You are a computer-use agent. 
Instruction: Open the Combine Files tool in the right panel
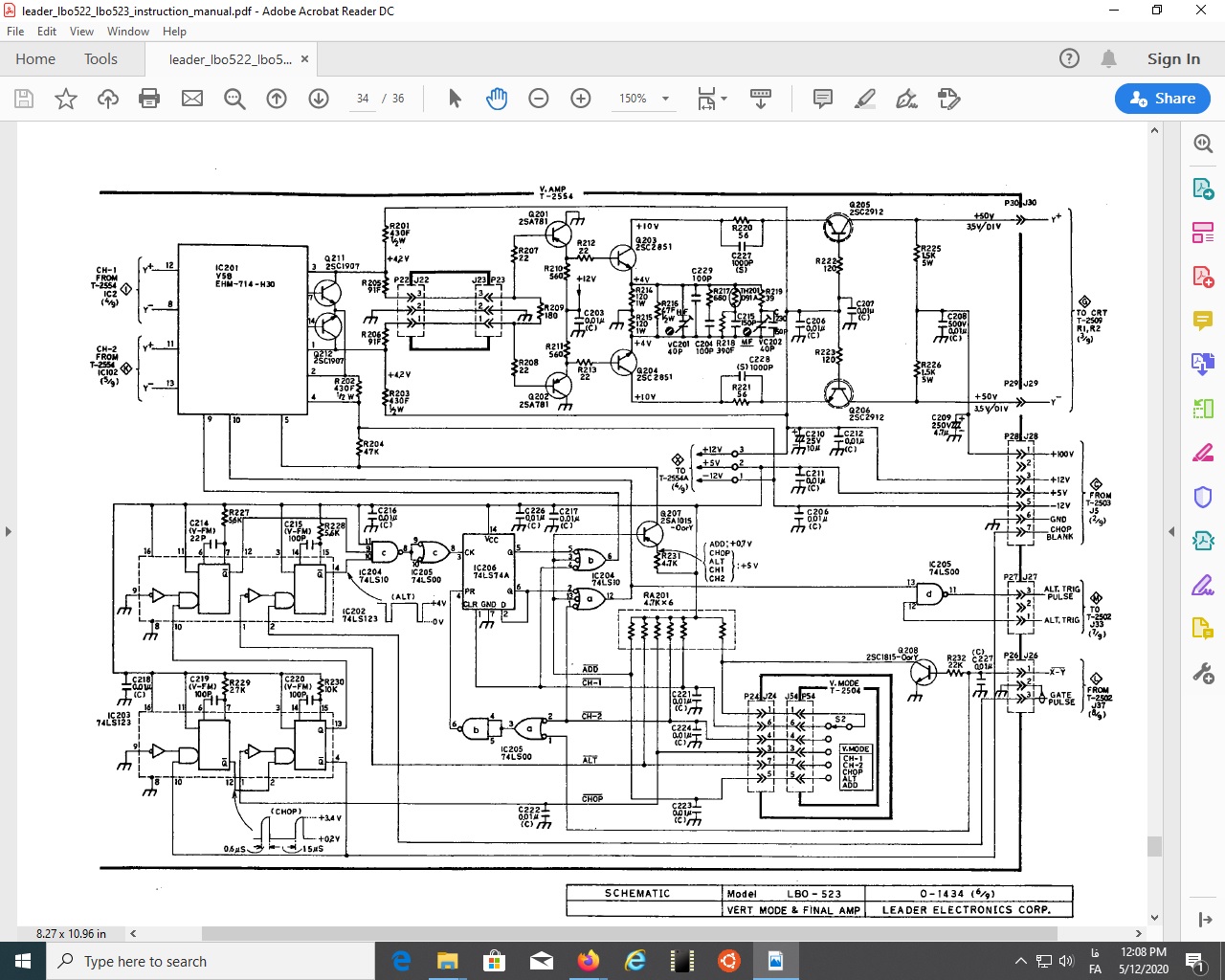1203,364
